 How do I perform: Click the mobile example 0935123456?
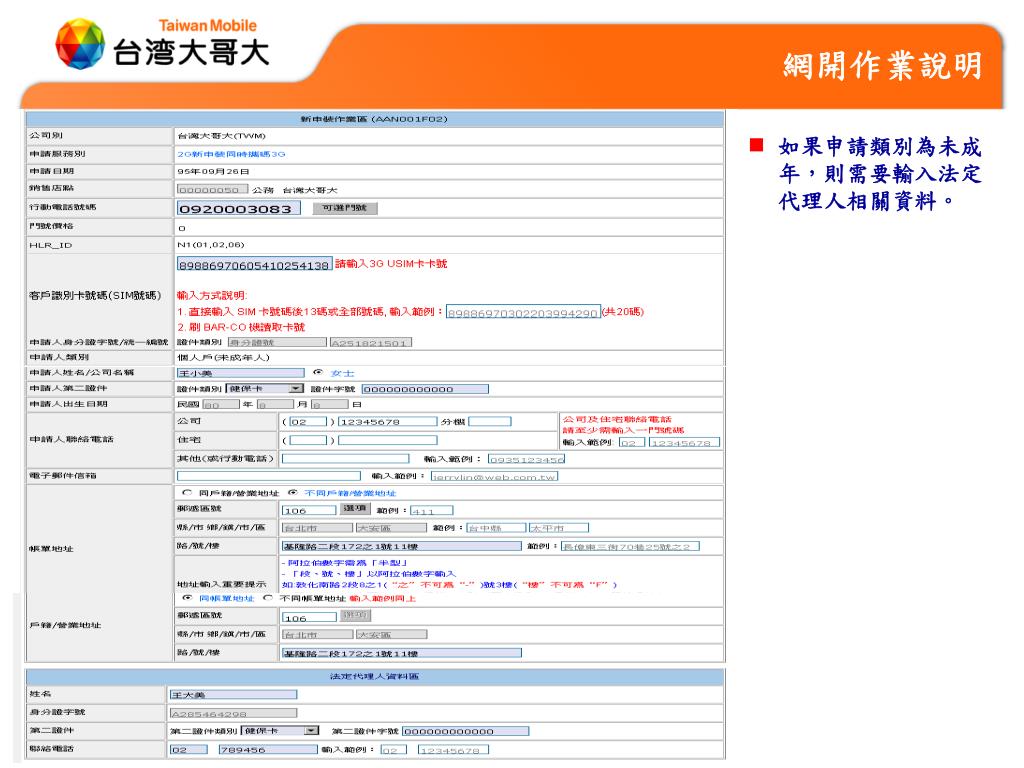(x=526, y=459)
